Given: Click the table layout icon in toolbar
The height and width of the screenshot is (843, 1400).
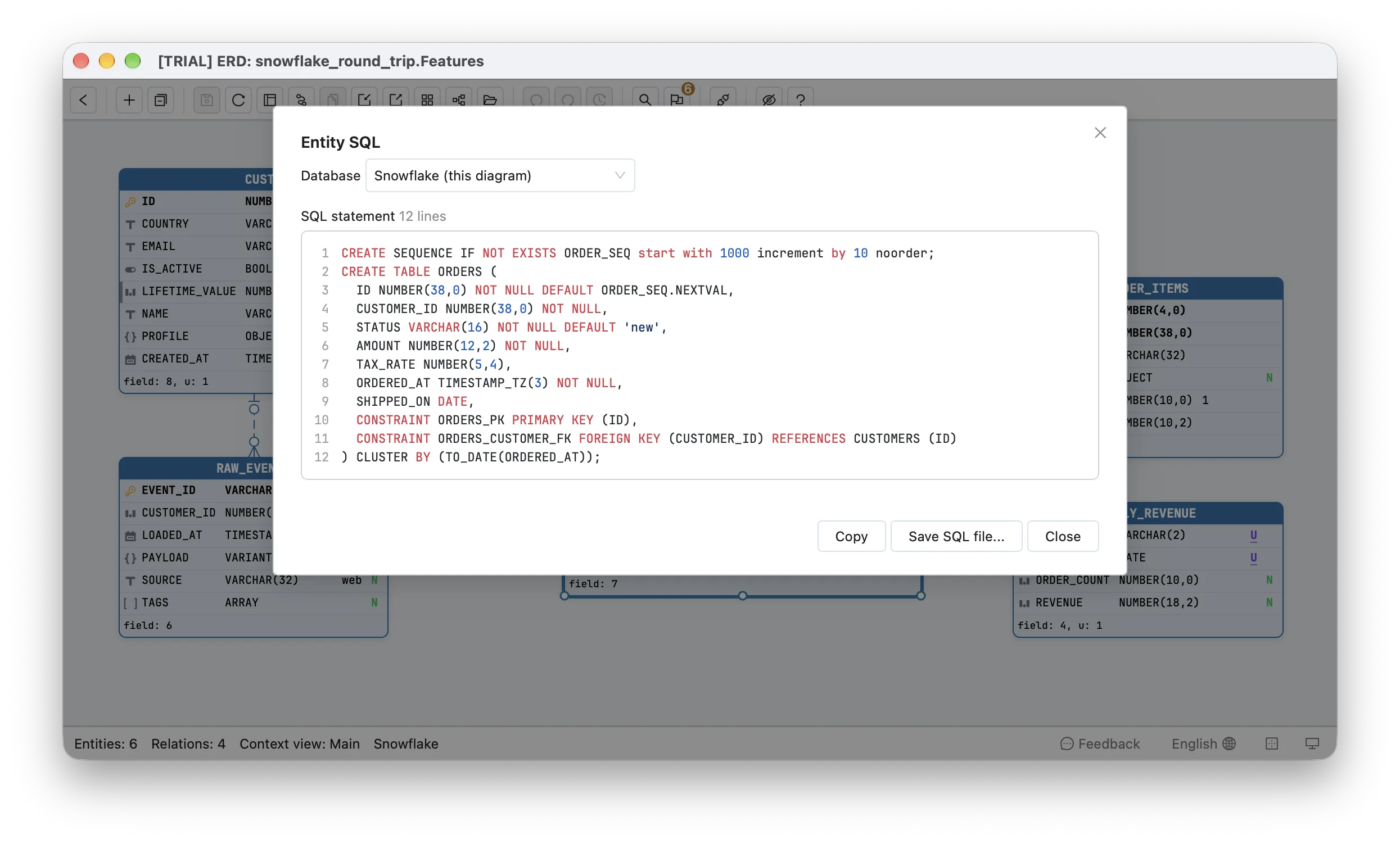Looking at the screenshot, I should coord(270,100).
